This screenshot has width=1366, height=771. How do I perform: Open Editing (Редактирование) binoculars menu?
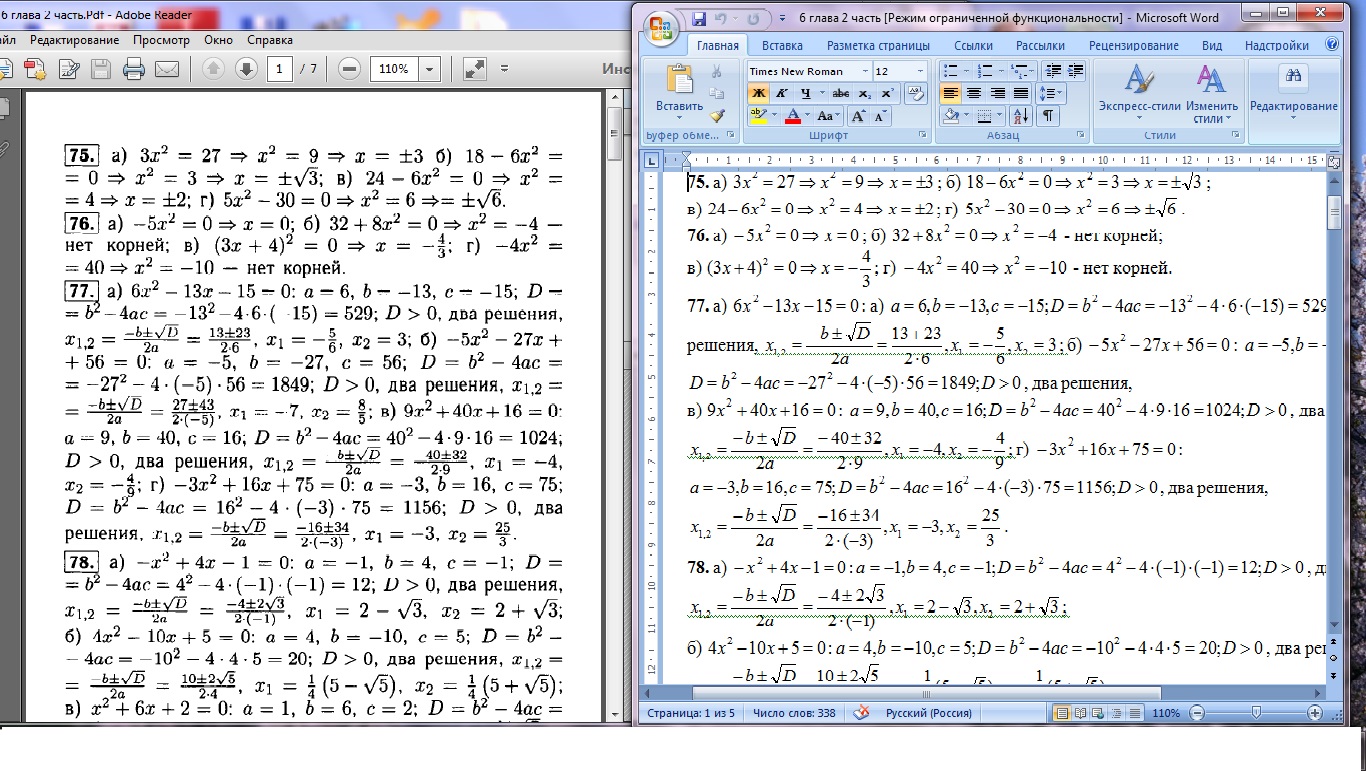[x=1293, y=92]
